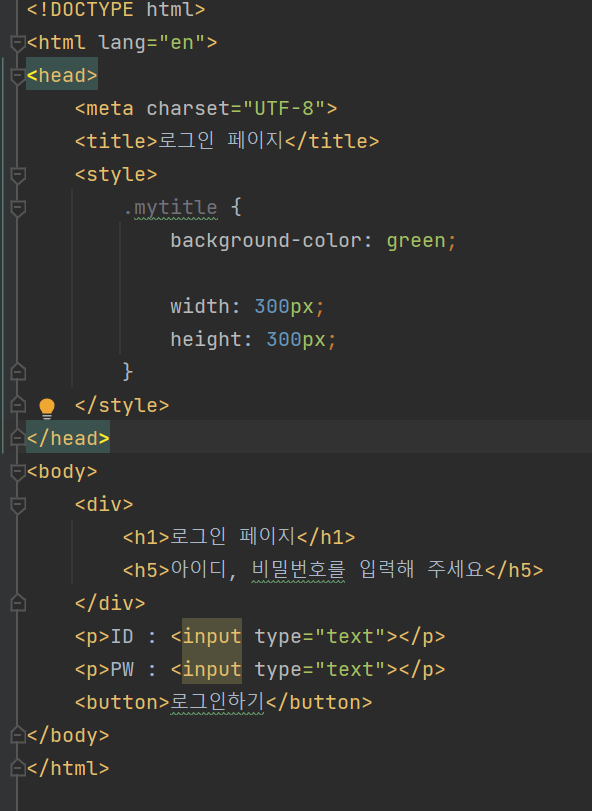The height and width of the screenshot is (811, 592).
Task: Click the h1 heading line text
Action: tap(239, 537)
